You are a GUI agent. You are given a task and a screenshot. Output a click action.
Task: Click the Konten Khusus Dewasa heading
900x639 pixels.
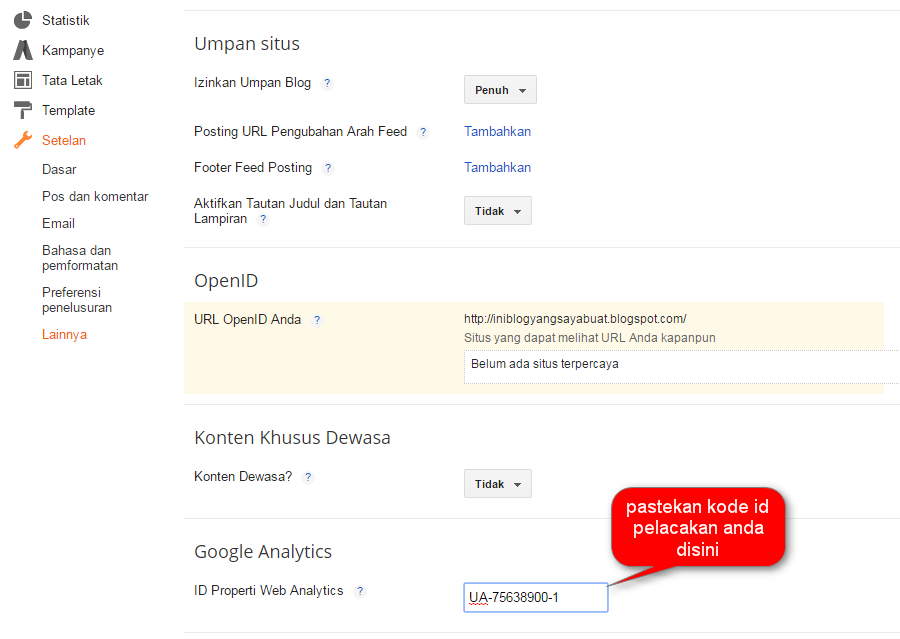tap(292, 437)
